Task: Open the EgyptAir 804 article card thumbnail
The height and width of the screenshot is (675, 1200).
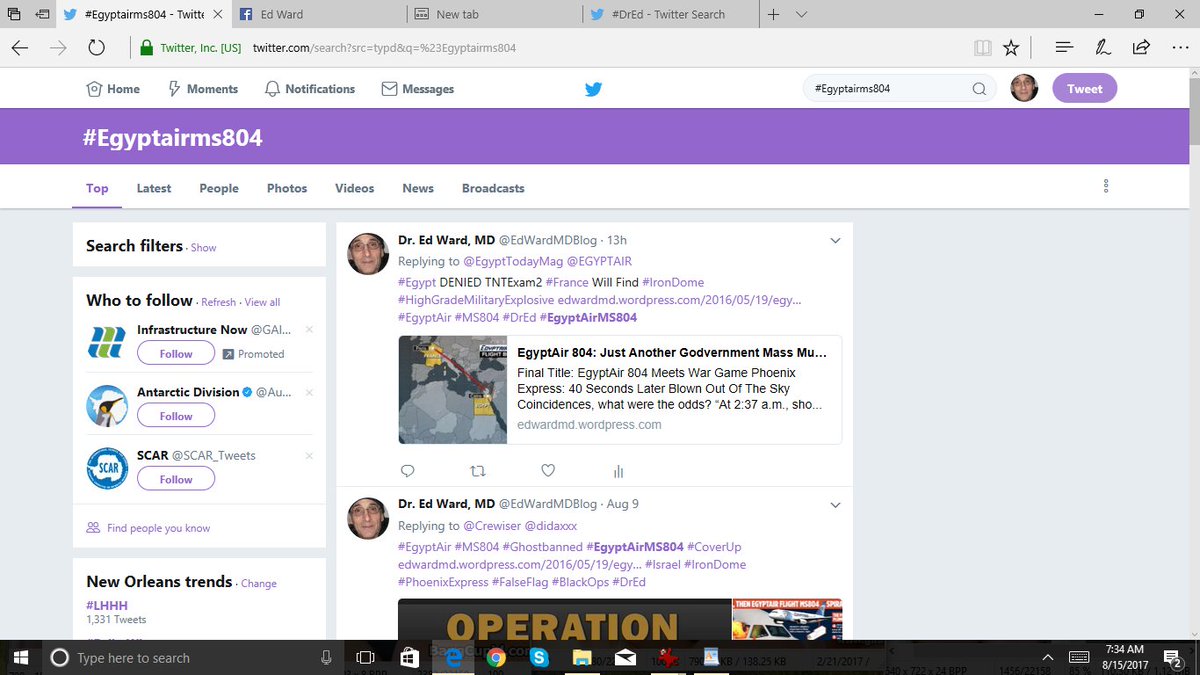Action: pyautogui.click(x=453, y=390)
